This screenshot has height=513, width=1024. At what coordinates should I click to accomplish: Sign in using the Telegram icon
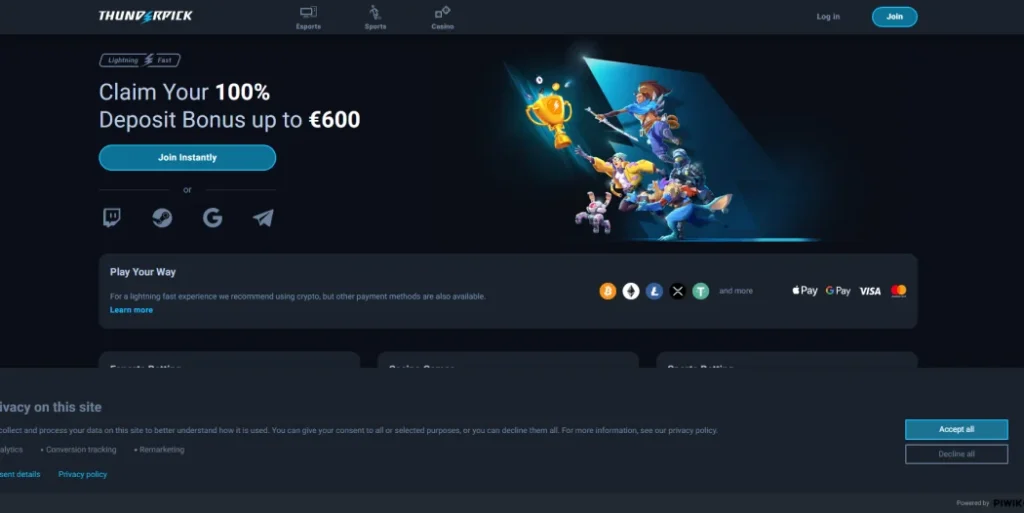tap(263, 217)
